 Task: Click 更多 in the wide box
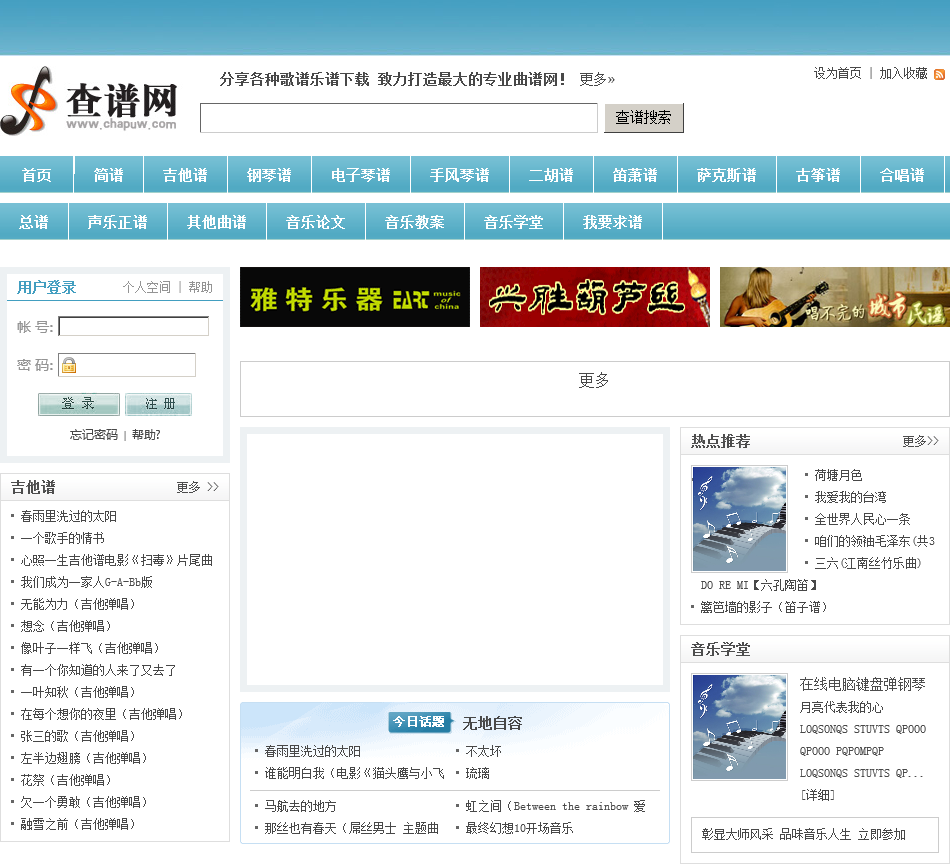click(x=594, y=380)
